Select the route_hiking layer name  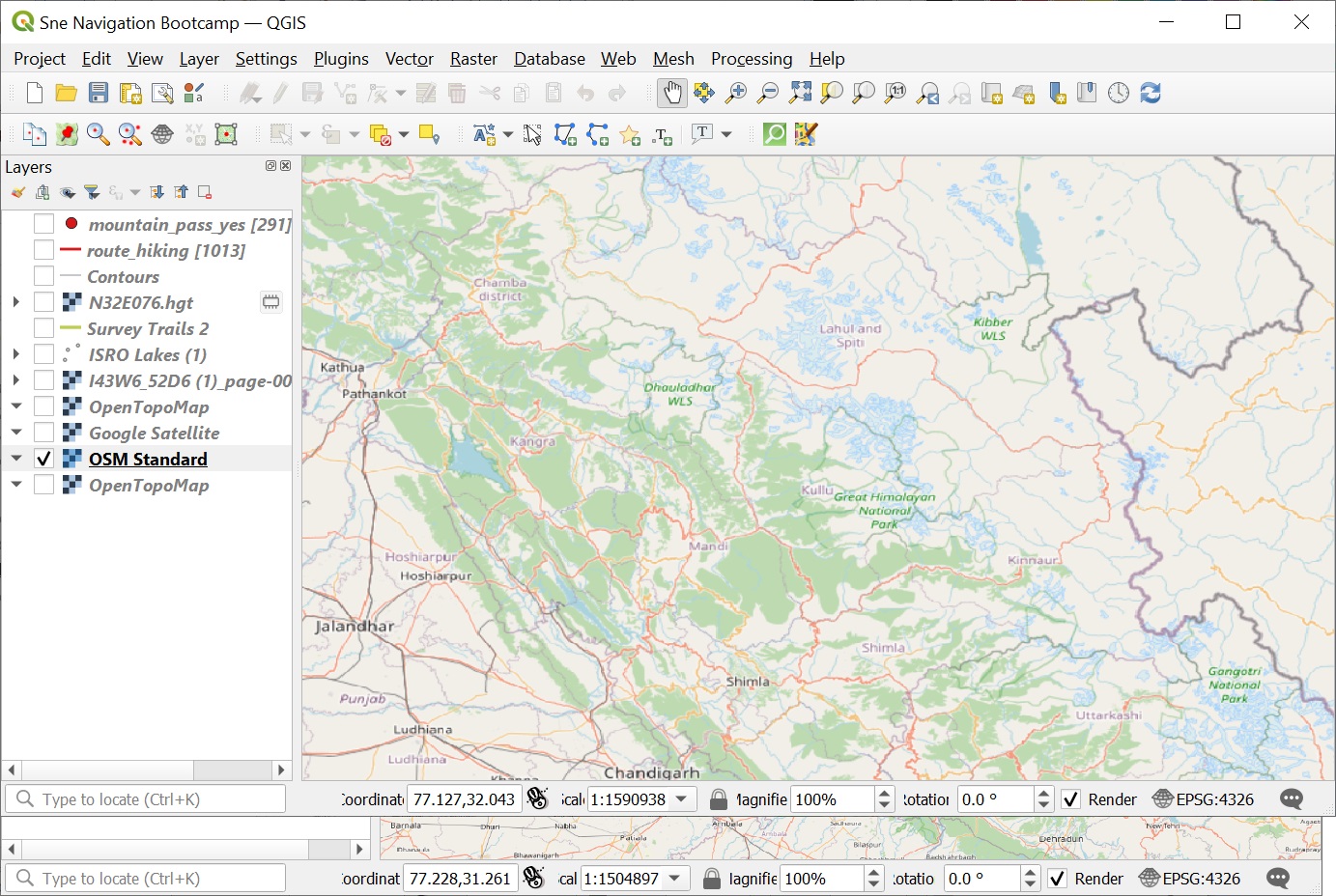tap(165, 250)
